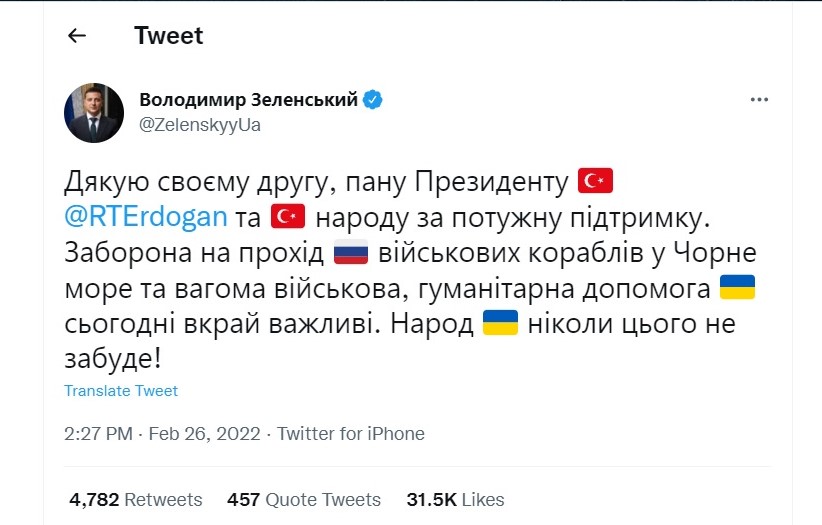This screenshot has width=822, height=525.
Task: Click the Ukrainian flag after допомога
Action: tap(737, 288)
